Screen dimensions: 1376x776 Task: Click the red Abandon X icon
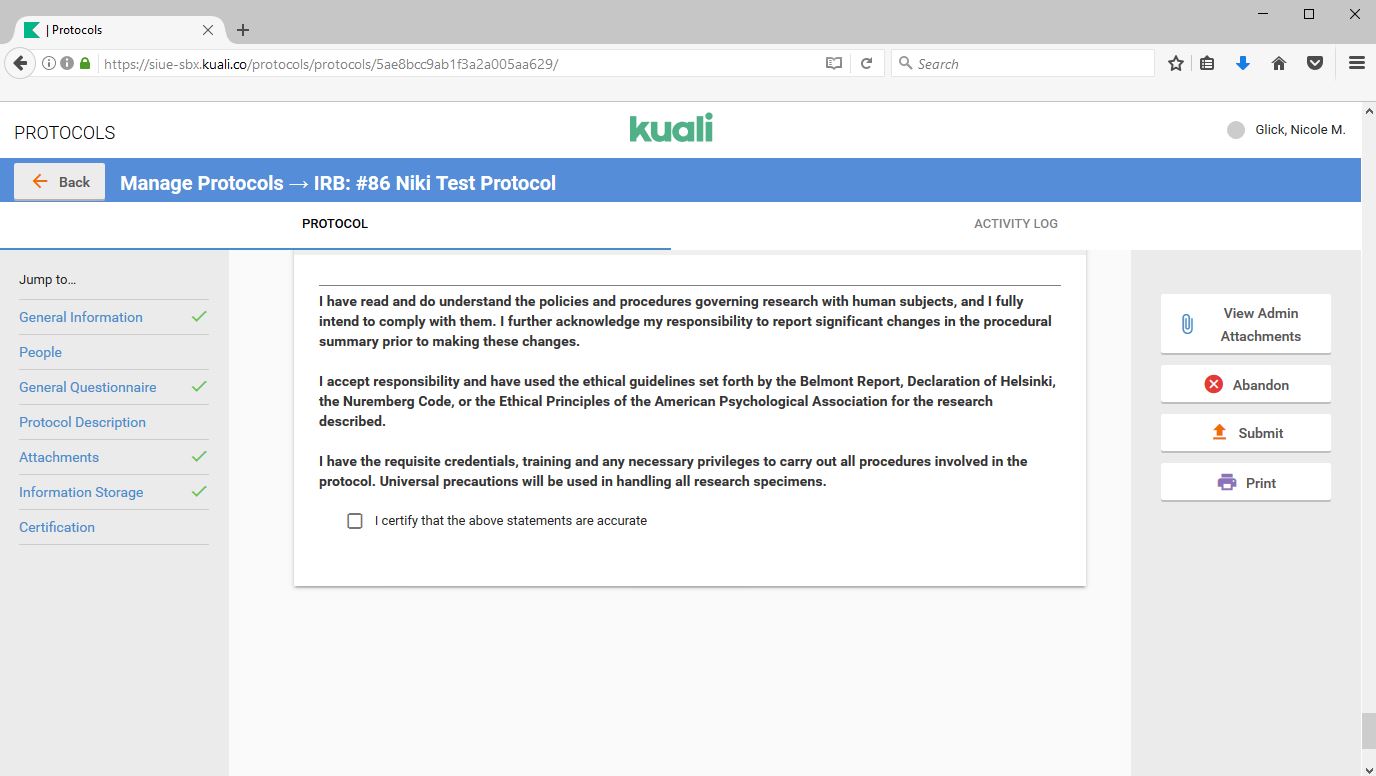(1213, 385)
